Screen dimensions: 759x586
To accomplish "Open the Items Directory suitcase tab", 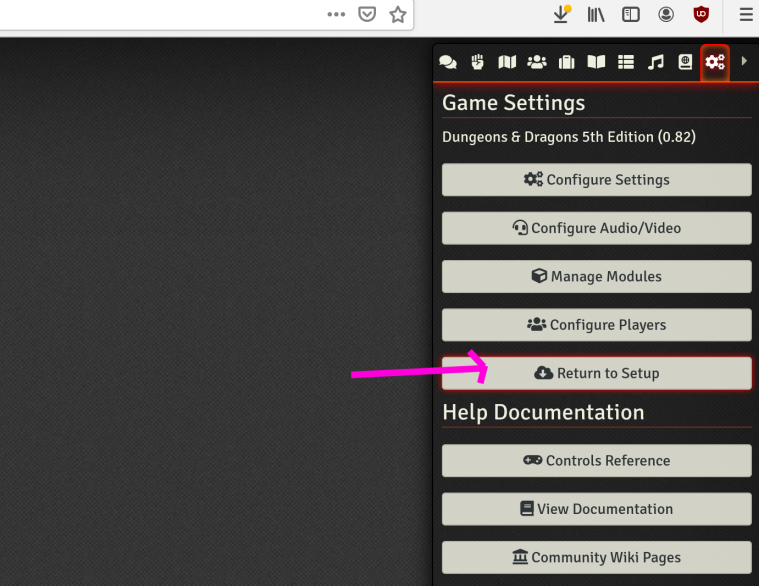I will pyautogui.click(x=566, y=62).
